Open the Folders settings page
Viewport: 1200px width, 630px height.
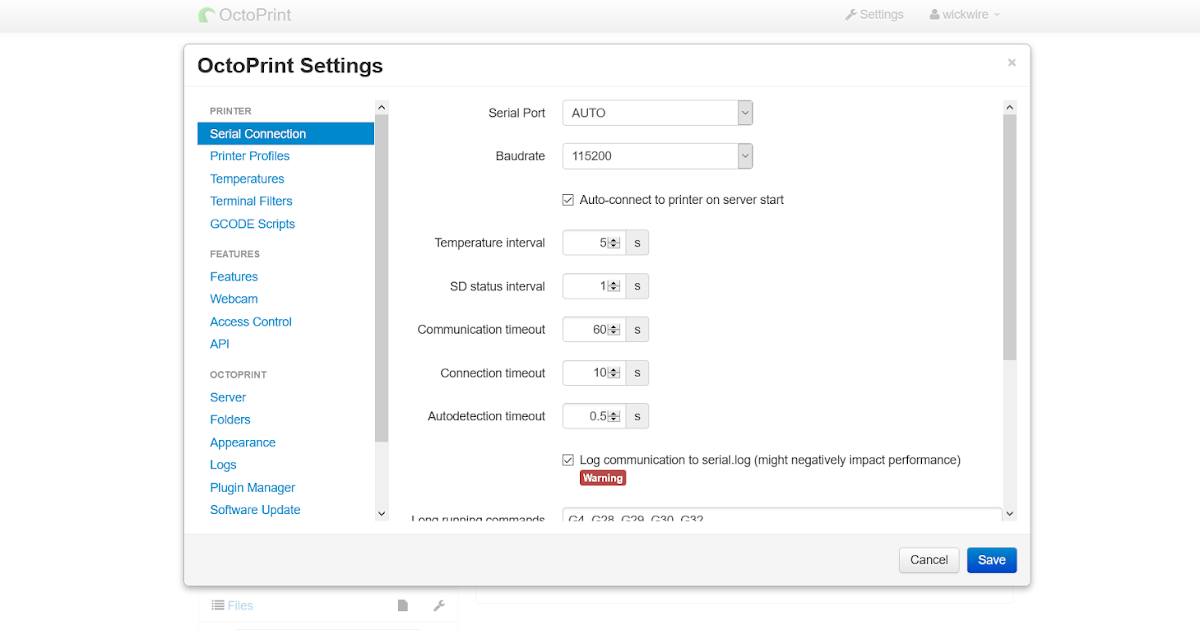point(230,420)
